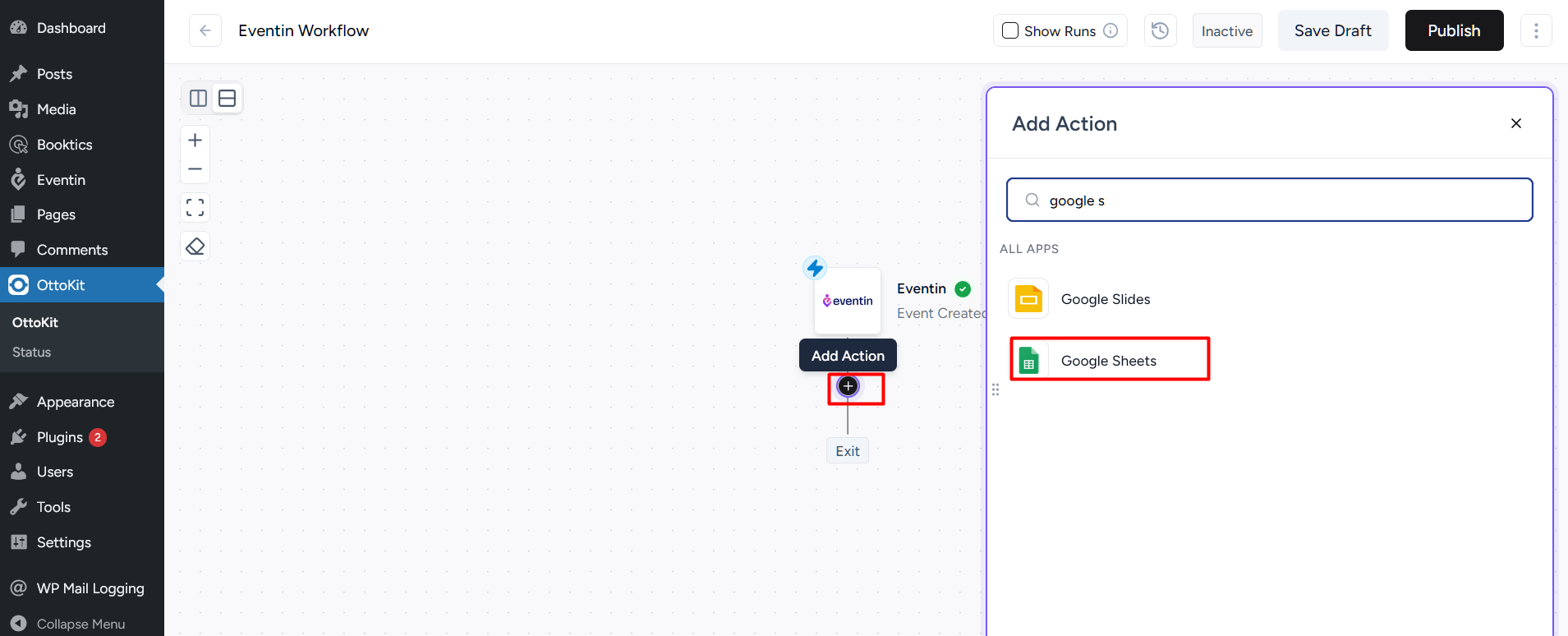The height and width of the screenshot is (636, 1568).
Task: Open workflow history clock icon
Action: (1160, 30)
